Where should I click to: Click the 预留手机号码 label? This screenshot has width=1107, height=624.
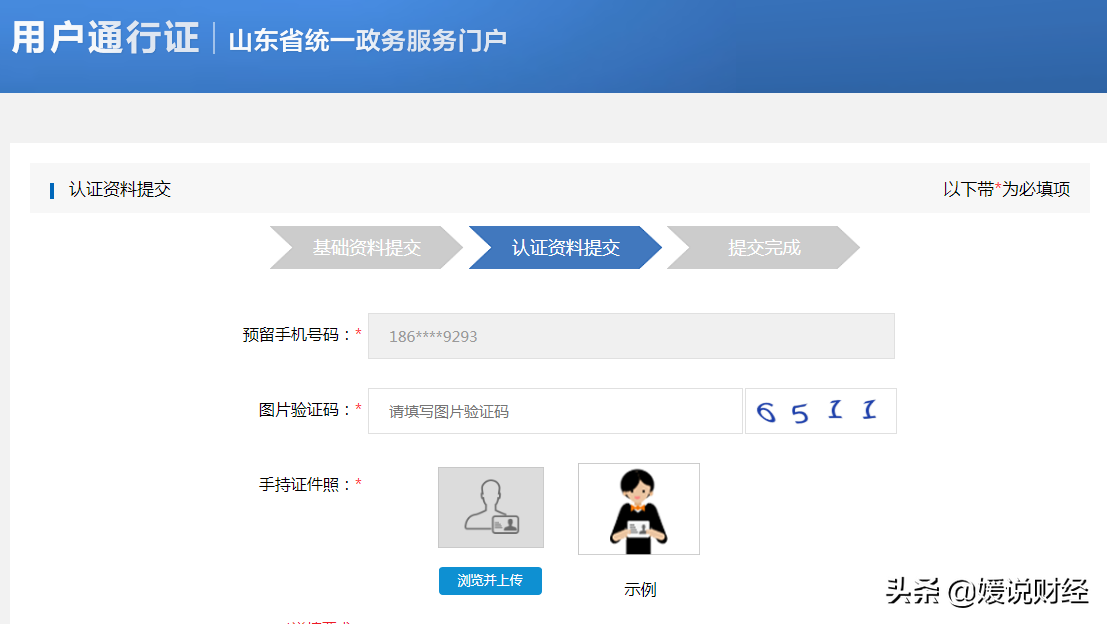(297, 335)
